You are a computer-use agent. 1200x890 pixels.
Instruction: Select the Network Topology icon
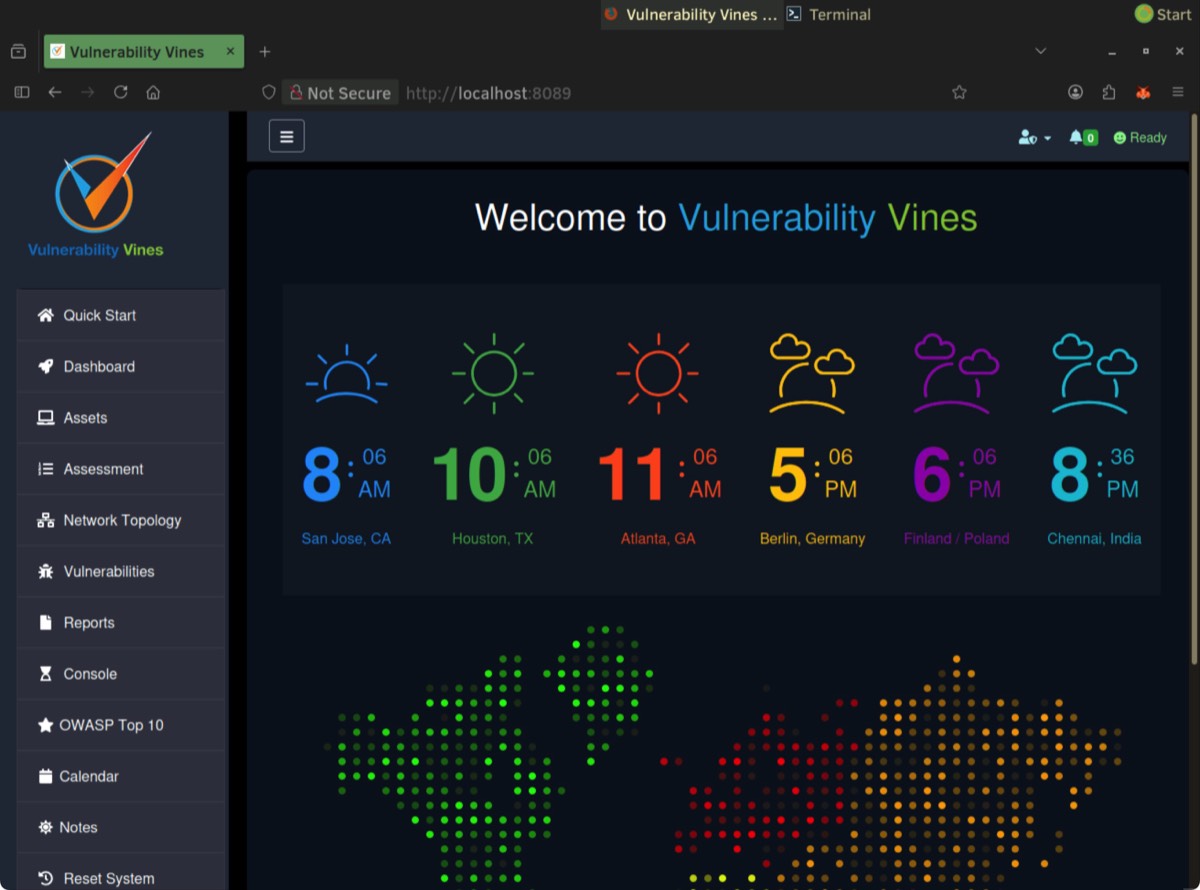pos(45,520)
